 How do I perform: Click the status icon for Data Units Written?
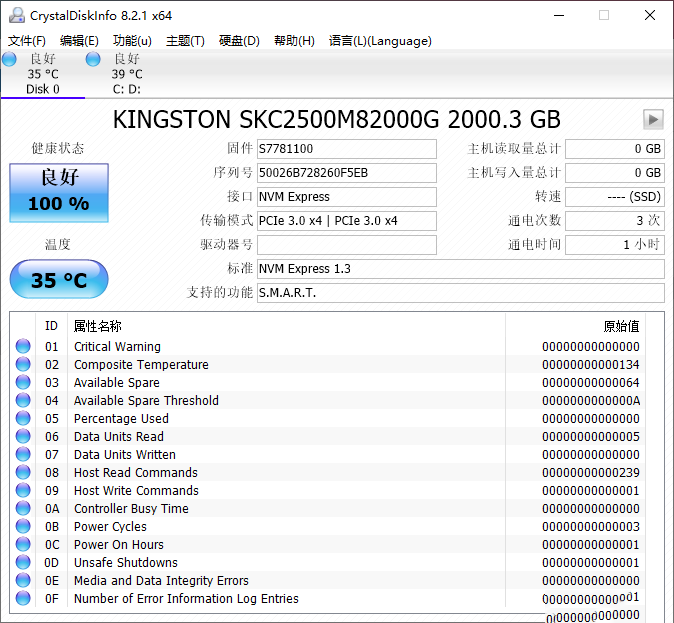pyautogui.click(x=23, y=454)
